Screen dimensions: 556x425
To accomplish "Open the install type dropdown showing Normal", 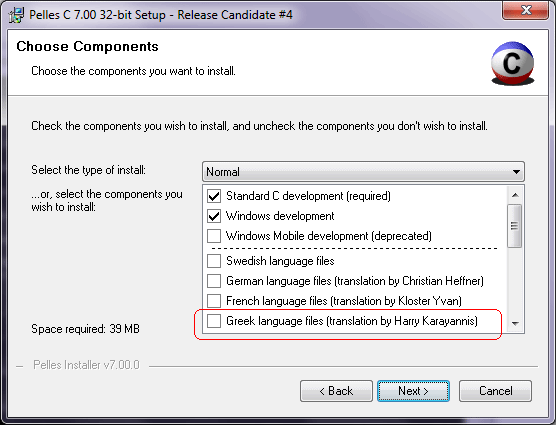I will pos(363,172).
